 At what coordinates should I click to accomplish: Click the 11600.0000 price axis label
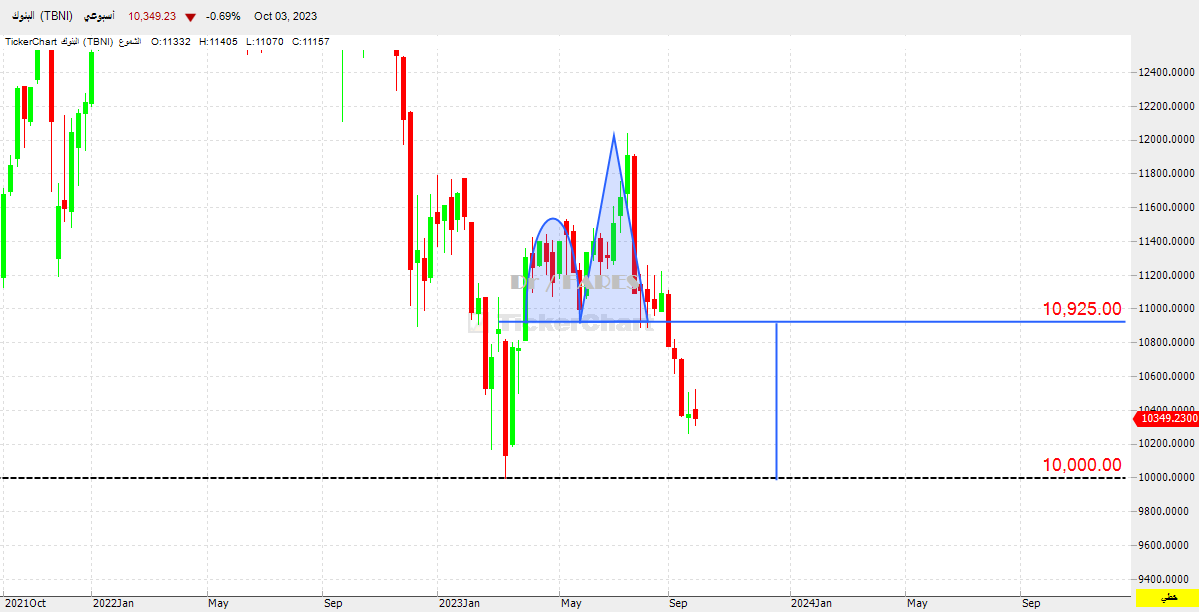(1165, 207)
